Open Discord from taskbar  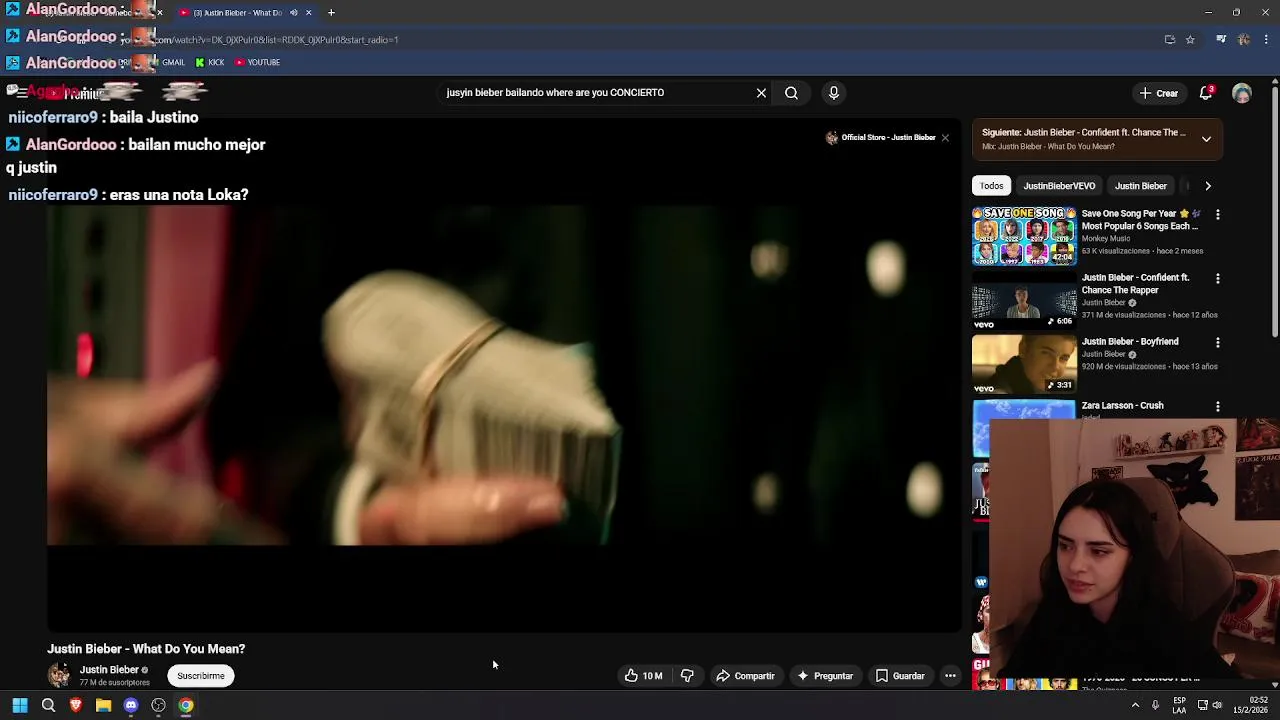(x=131, y=705)
